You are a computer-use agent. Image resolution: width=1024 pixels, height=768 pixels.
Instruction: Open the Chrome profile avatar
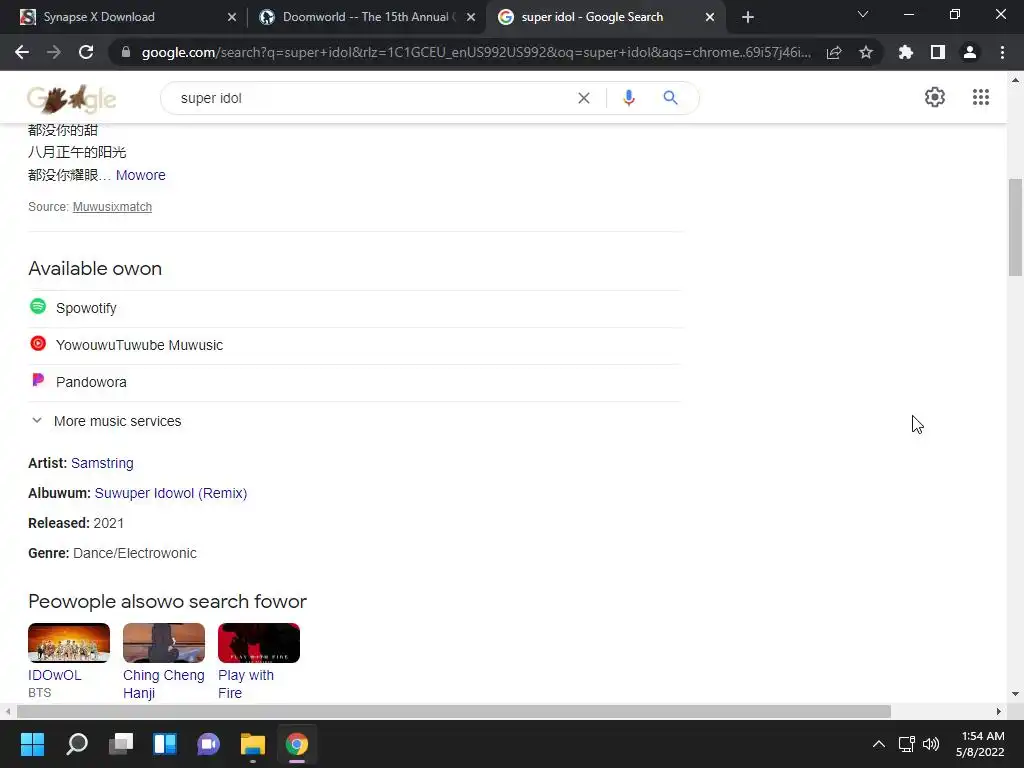click(970, 52)
